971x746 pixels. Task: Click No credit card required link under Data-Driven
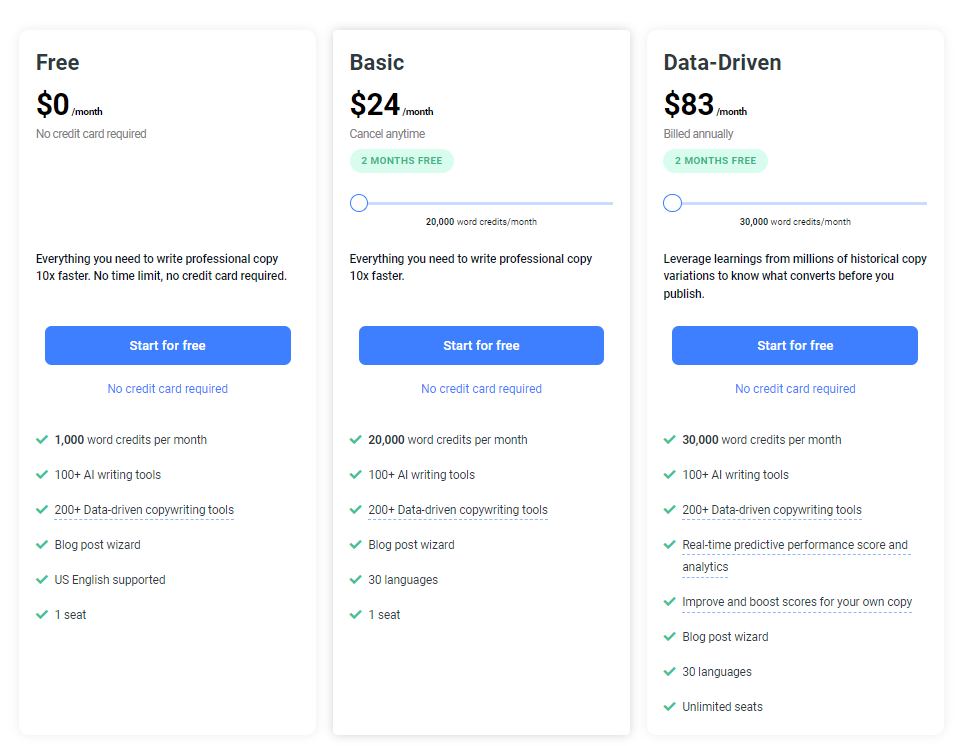(x=795, y=389)
